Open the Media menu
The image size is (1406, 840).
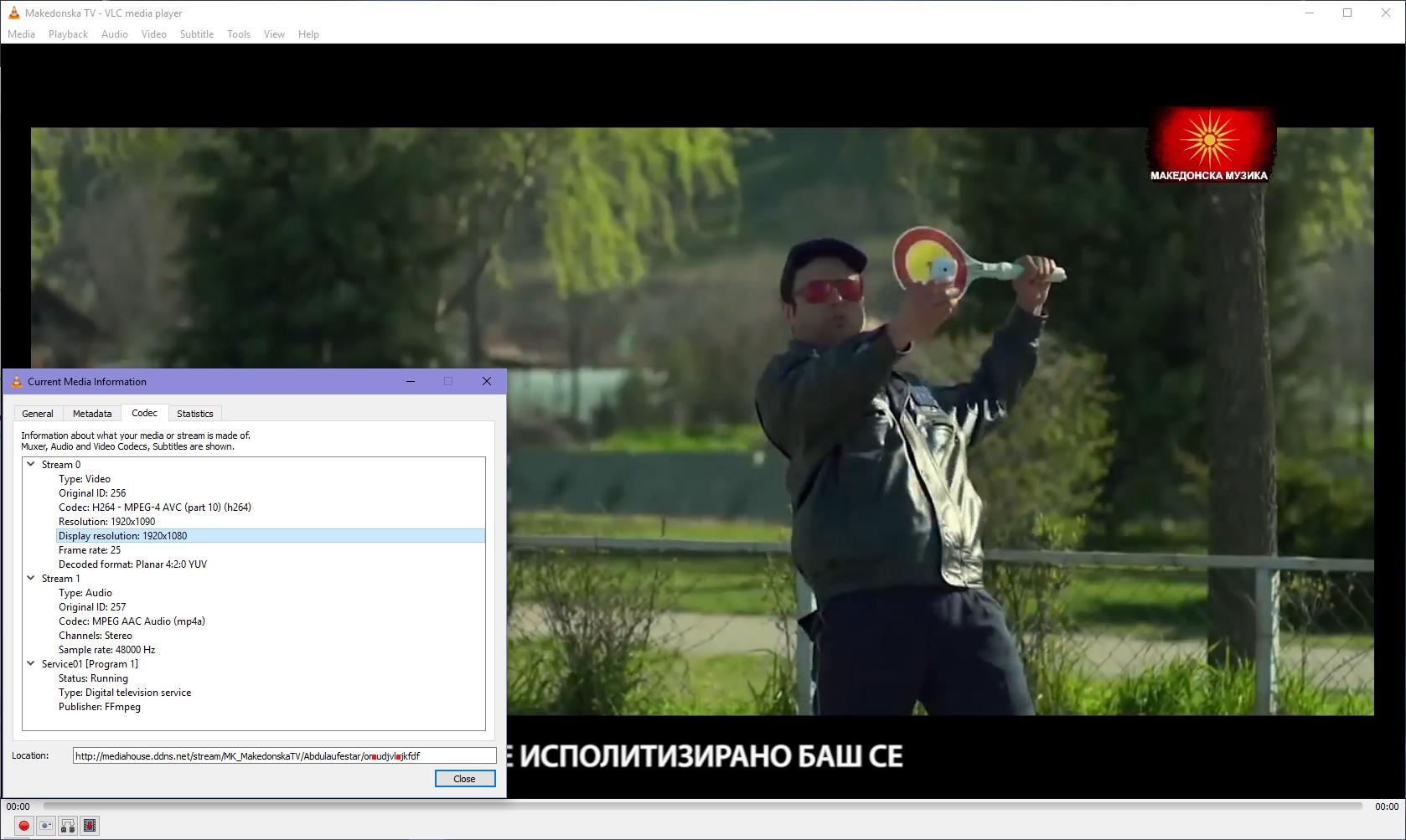21,34
